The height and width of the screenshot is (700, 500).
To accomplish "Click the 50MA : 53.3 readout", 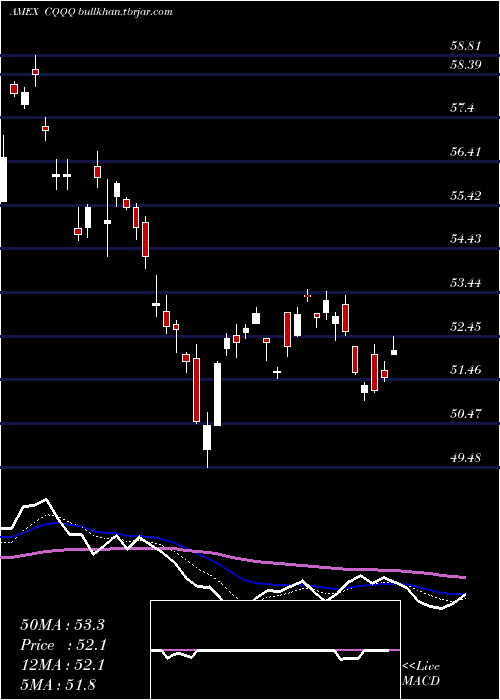I will click(x=62, y=625).
